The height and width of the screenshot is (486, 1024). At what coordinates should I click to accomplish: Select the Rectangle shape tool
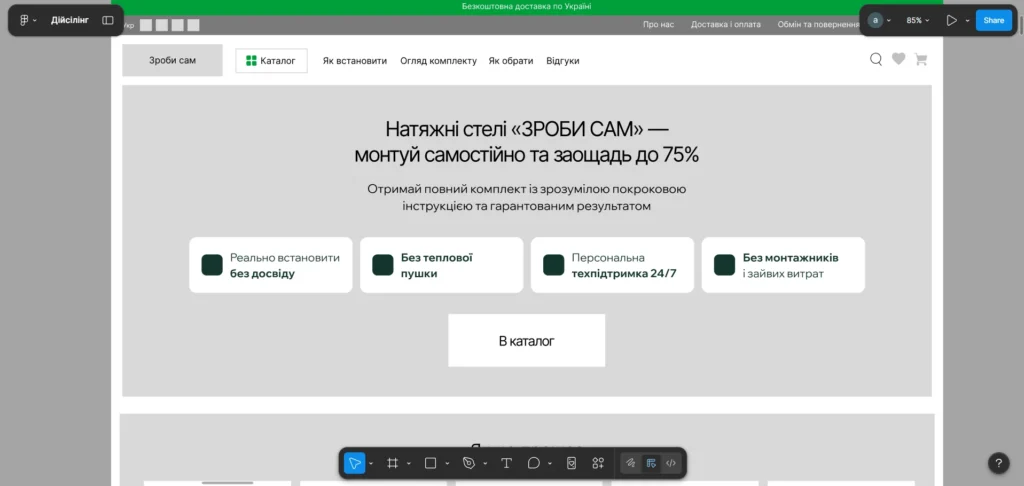430,463
